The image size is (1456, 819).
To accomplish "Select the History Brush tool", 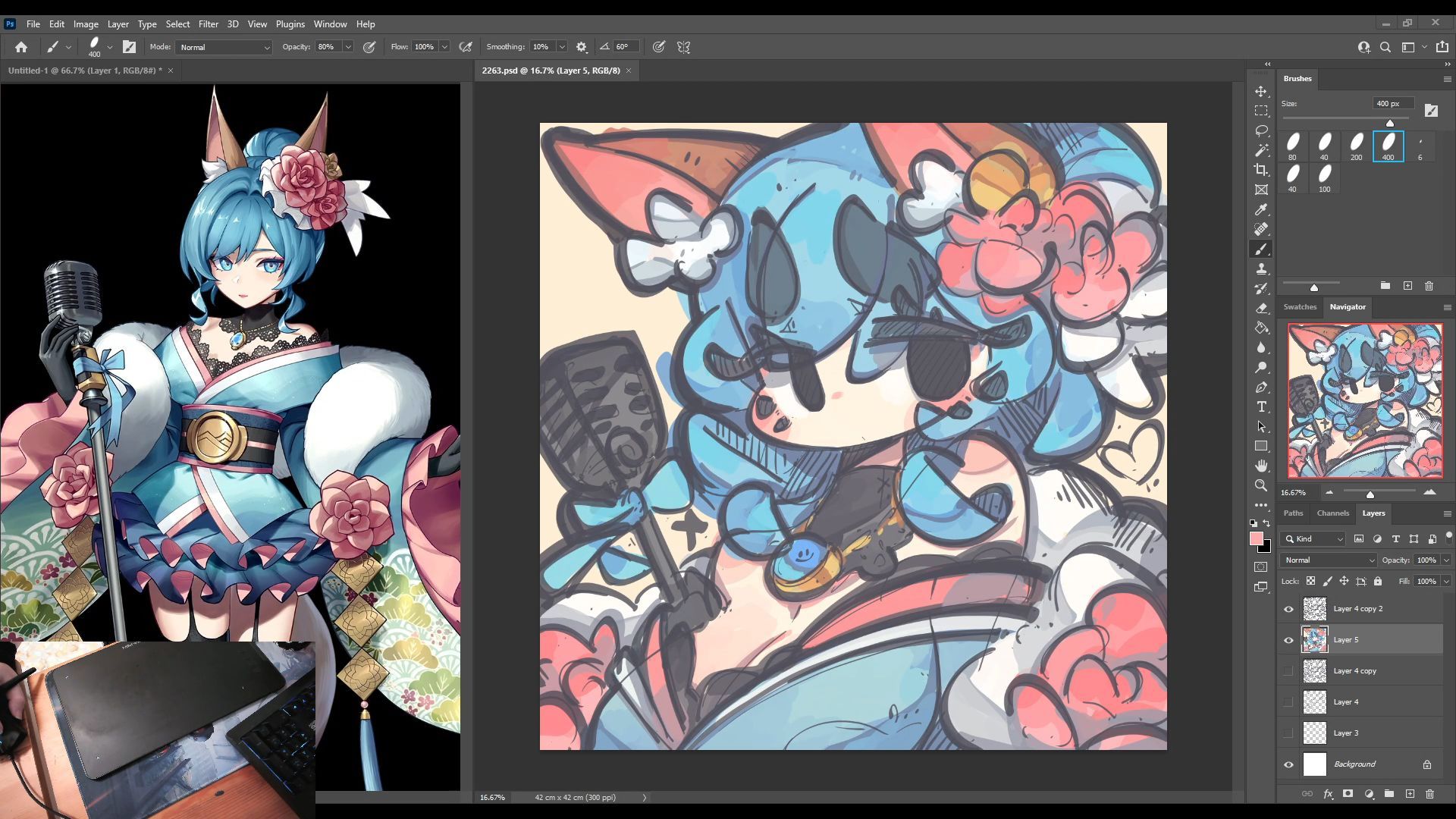I will (x=1261, y=288).
